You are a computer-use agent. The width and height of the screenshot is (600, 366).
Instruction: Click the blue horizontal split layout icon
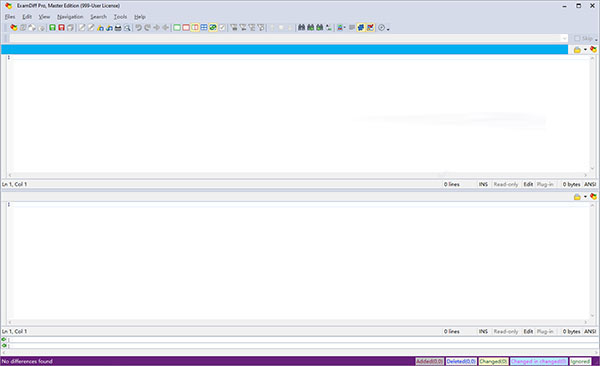tap(204, 28)
